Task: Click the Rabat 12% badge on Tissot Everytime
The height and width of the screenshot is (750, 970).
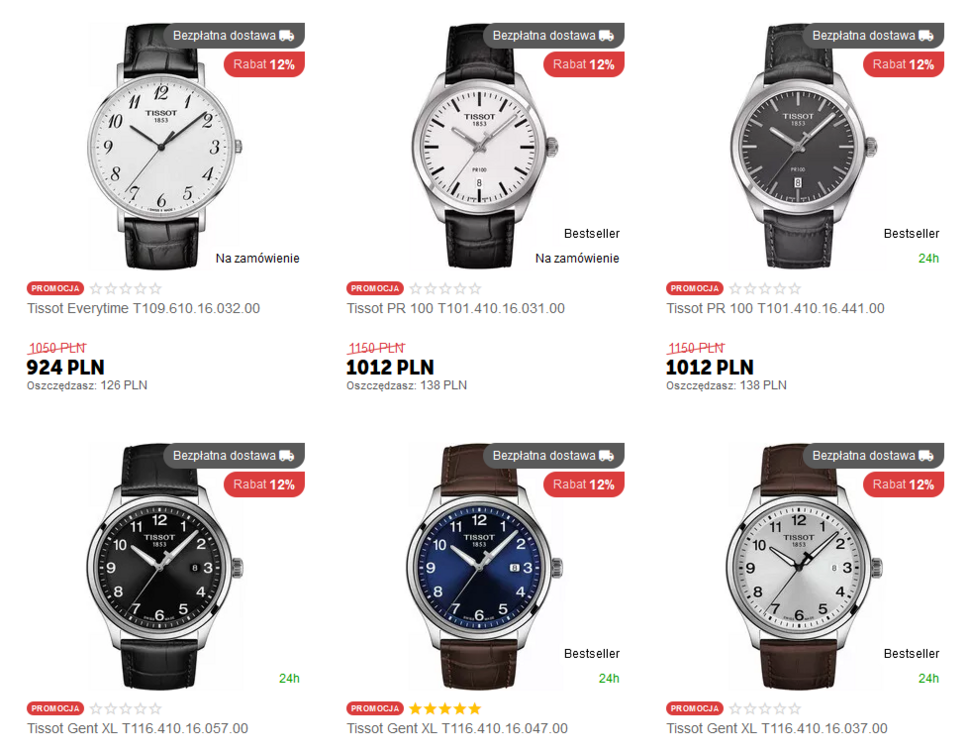Action: pos(264,64)
